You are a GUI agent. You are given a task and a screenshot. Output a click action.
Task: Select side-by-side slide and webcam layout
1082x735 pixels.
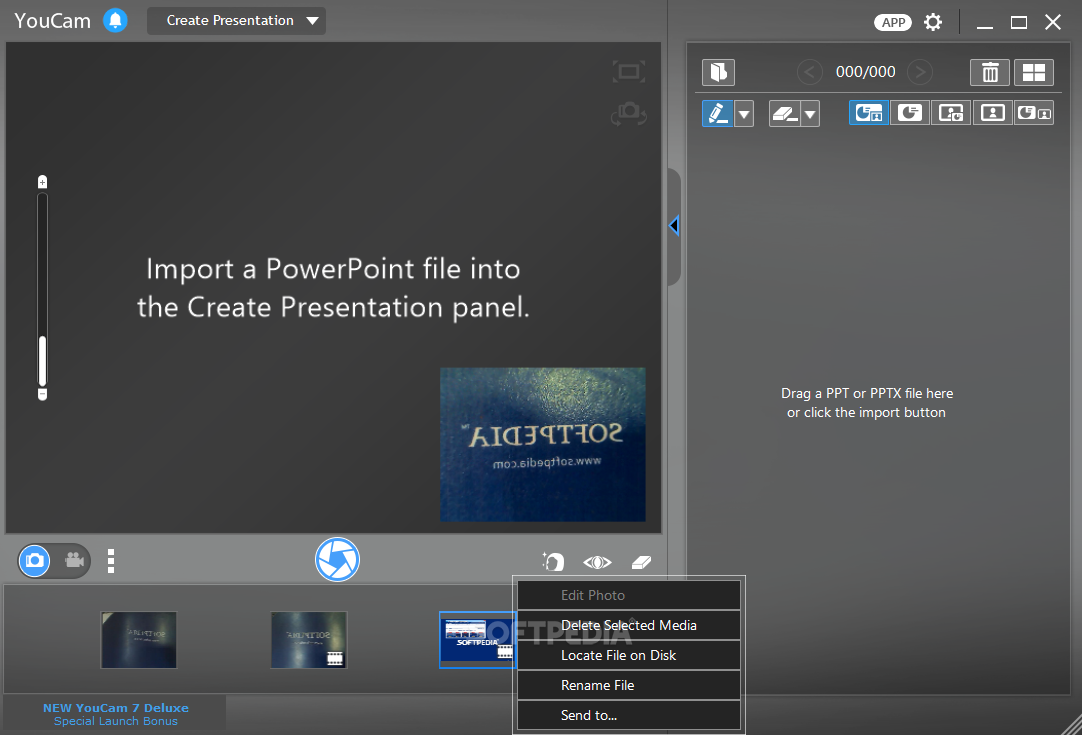(1034, 112)
